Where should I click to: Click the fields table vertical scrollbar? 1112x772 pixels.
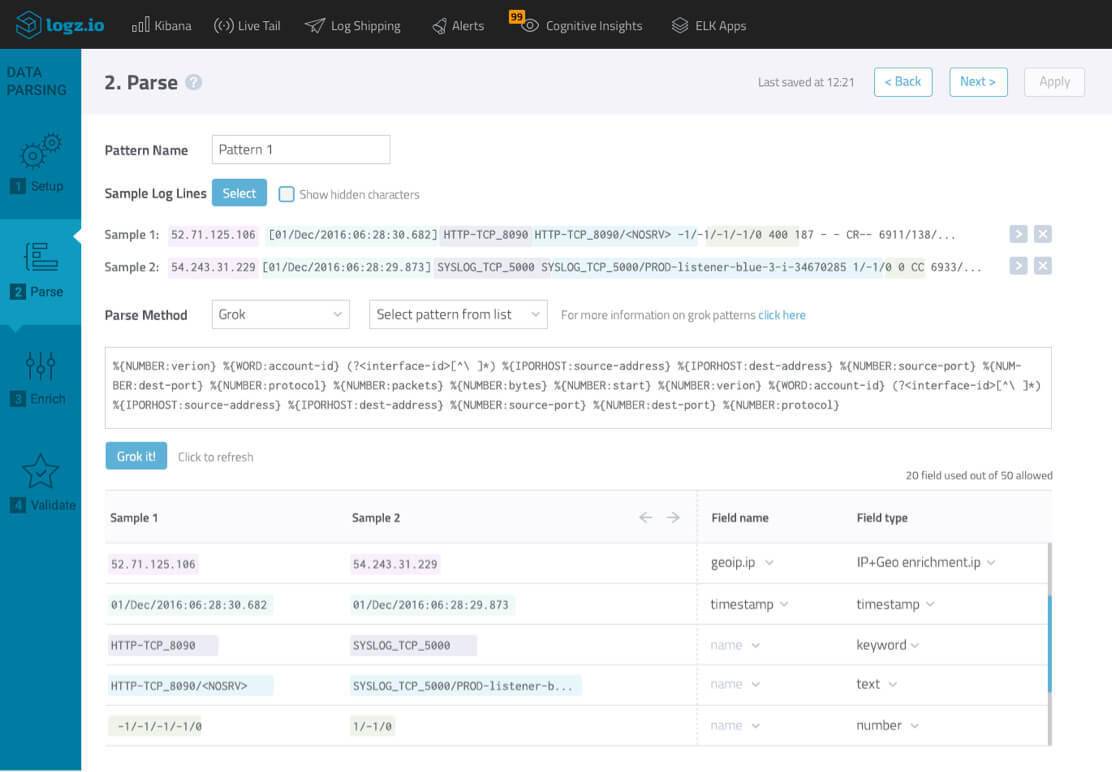pyautogui.click(x=1050, y=643)
